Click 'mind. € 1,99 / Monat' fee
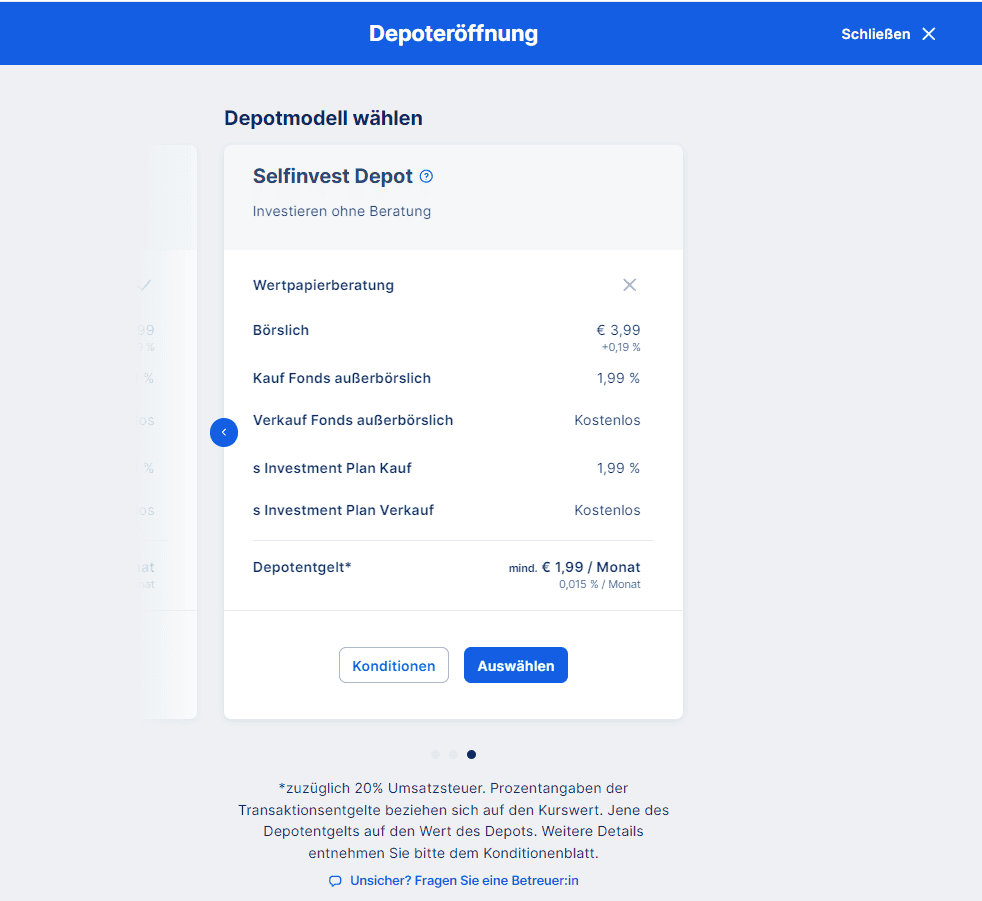Image resolution: width=982 pixels, height=901 pixels. 574,567
